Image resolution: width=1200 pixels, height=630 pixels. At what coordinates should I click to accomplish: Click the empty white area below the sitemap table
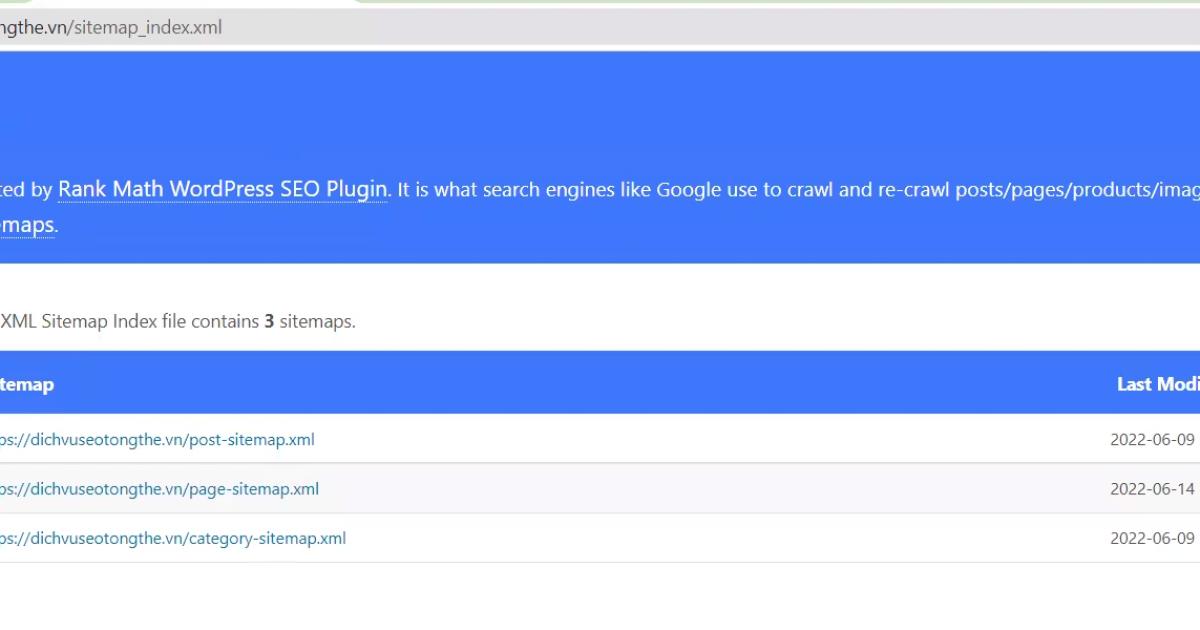(x=600, y=596)
